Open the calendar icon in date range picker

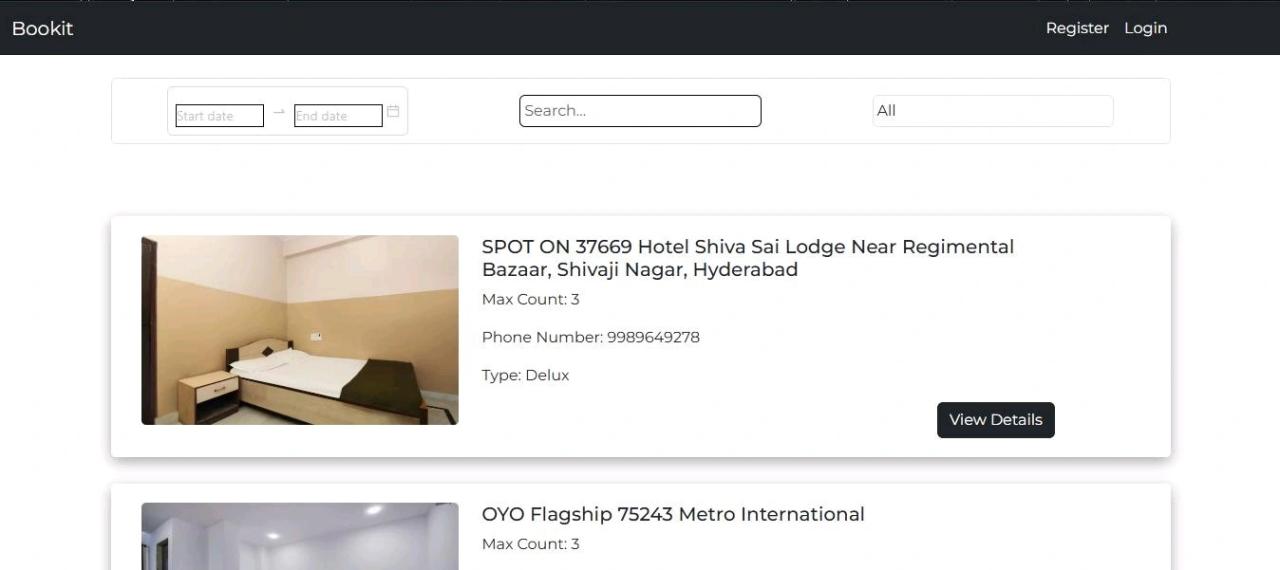(393, 111)
